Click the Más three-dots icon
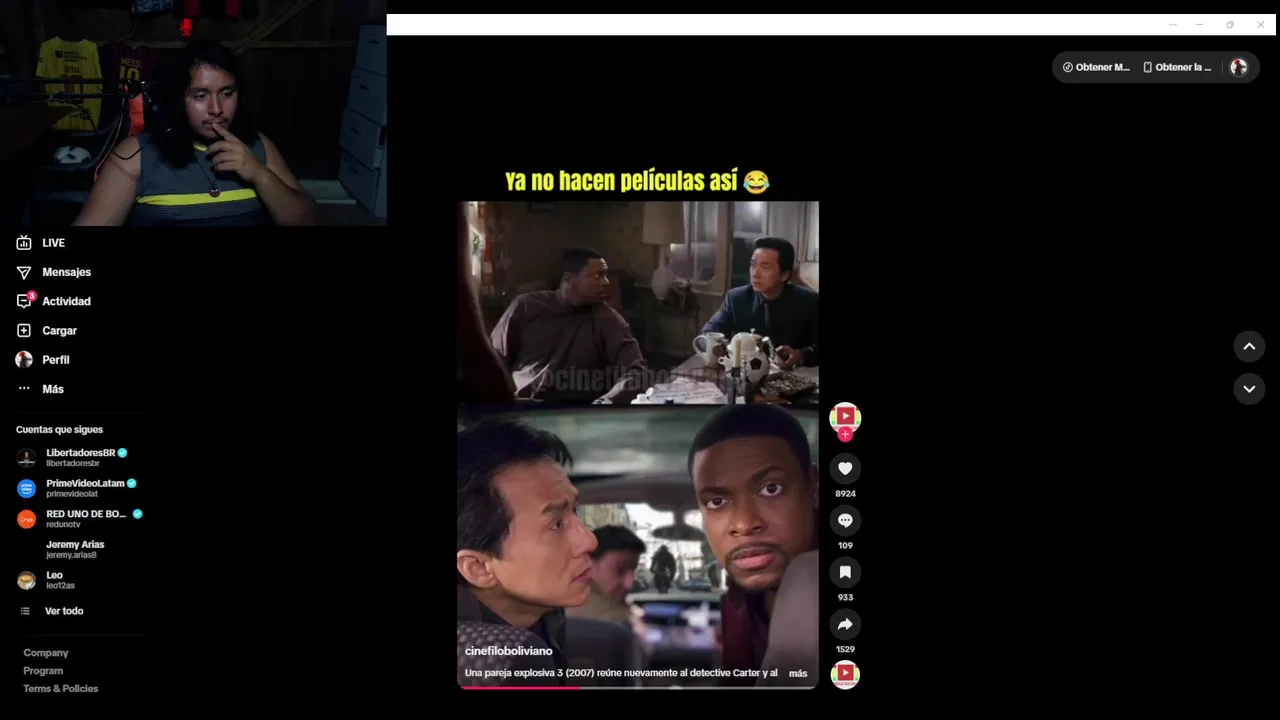This screenshot has height=720, width=1280. pos(24,388)
